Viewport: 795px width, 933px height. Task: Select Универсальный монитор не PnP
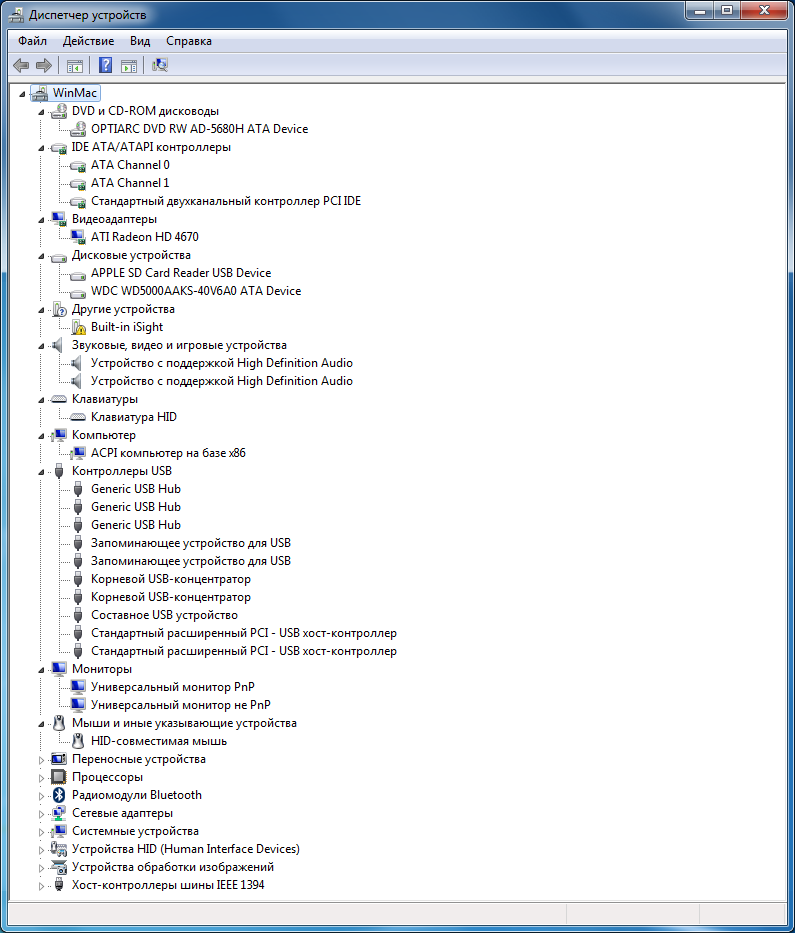[x=180, y=705]
